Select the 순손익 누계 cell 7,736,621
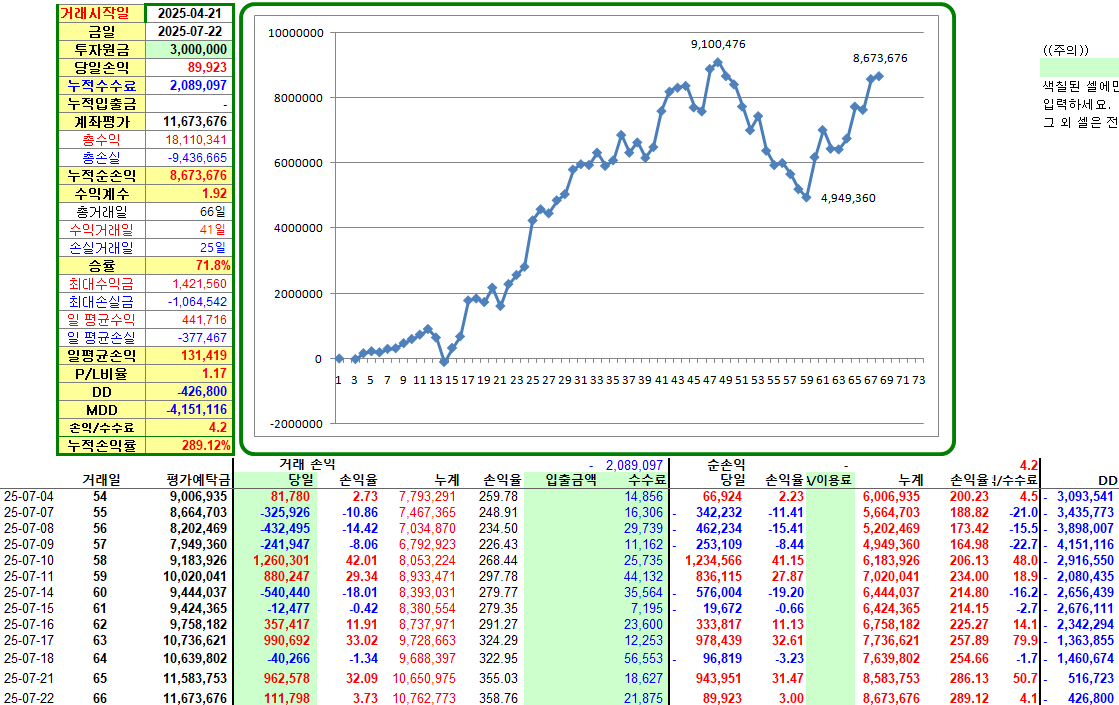 [891, 641]
